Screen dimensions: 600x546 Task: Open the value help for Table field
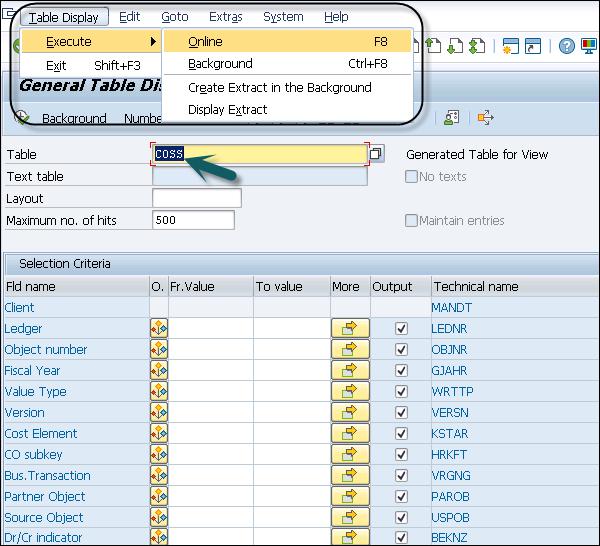376,154
